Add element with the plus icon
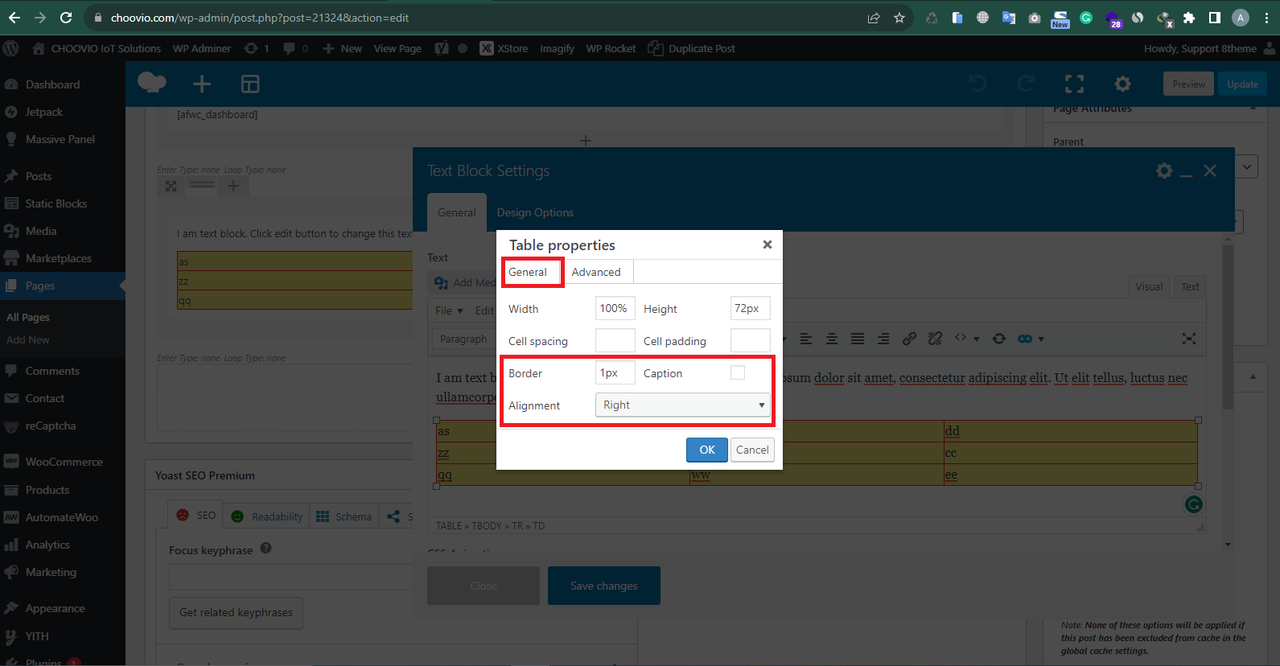This screenshot has height=666, width=1280. click(202, 84)
